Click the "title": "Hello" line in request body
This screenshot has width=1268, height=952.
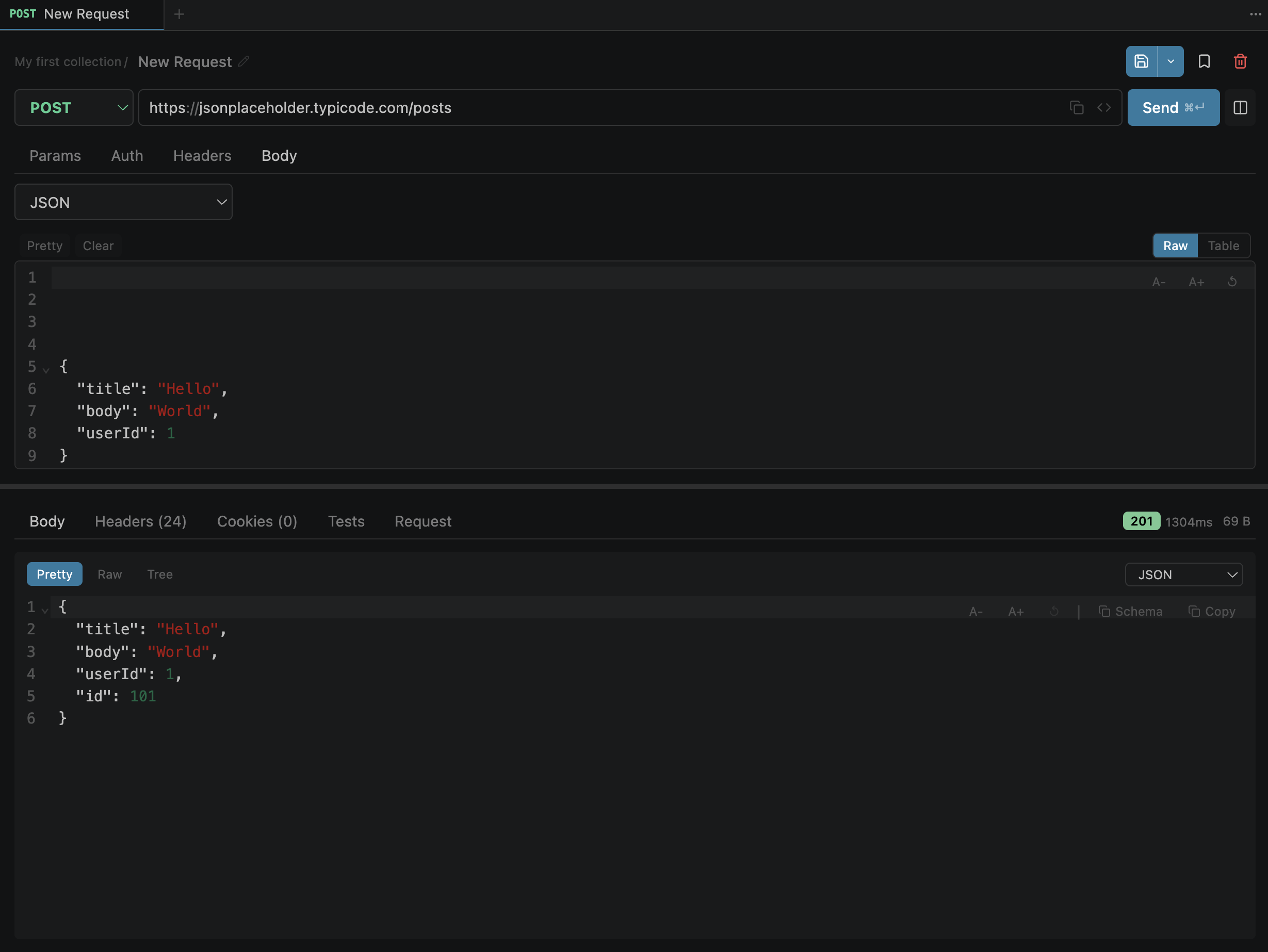coord(153,389)
